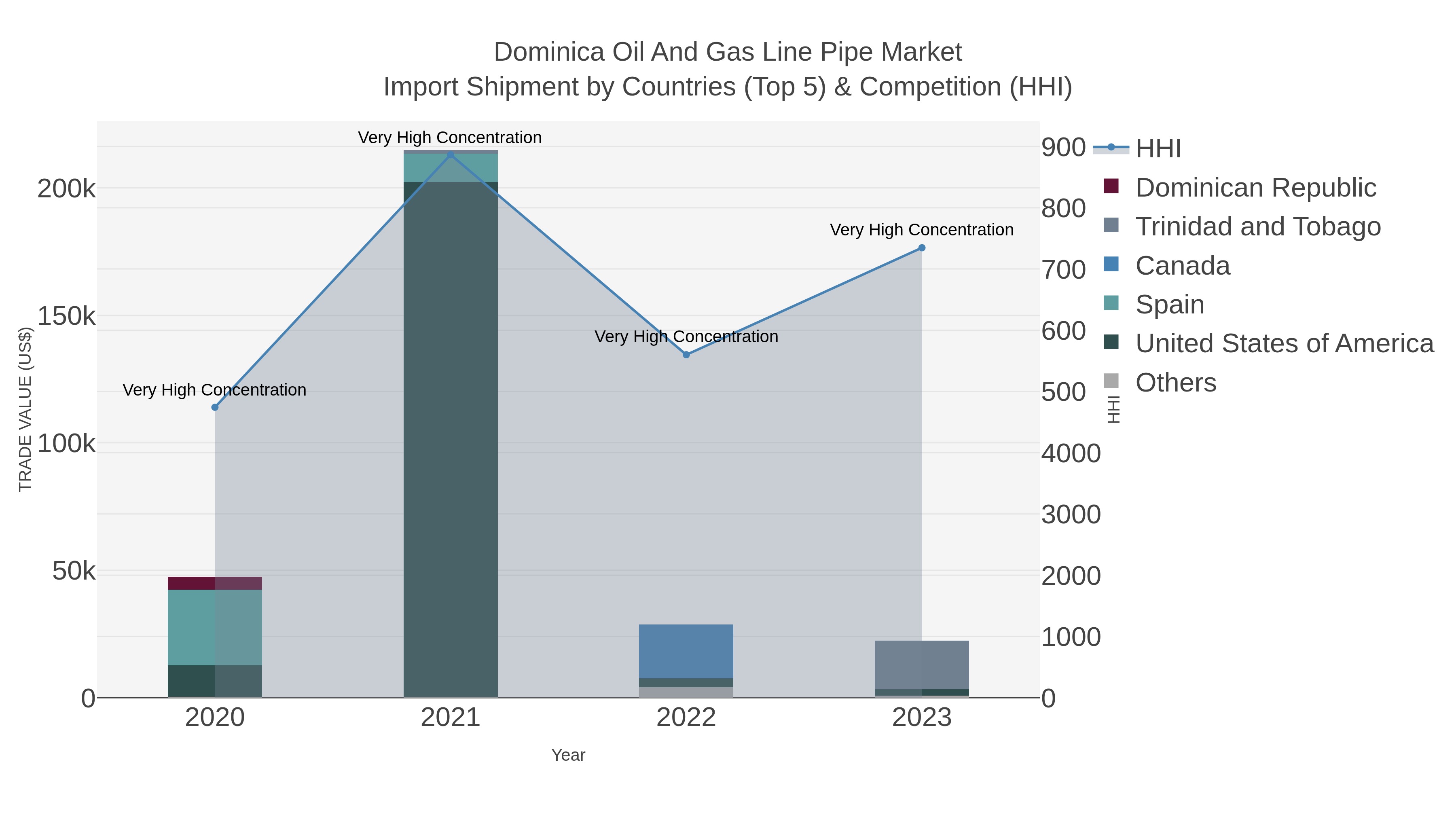Click the 2022 Others bar segment
Viewport: 1456px width, 819px height.
point(686,692)
